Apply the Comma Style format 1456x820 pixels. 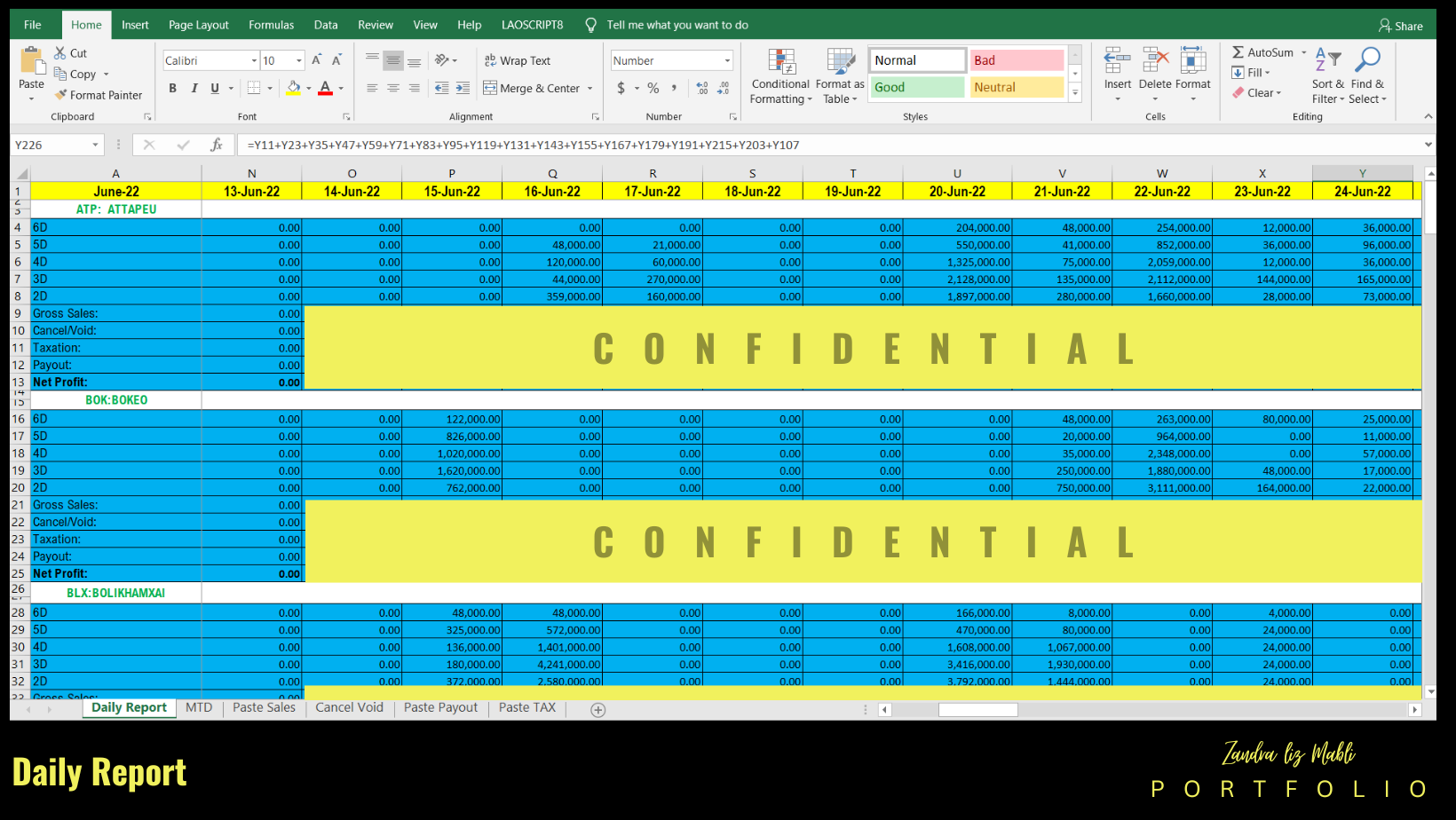point(675,88)
